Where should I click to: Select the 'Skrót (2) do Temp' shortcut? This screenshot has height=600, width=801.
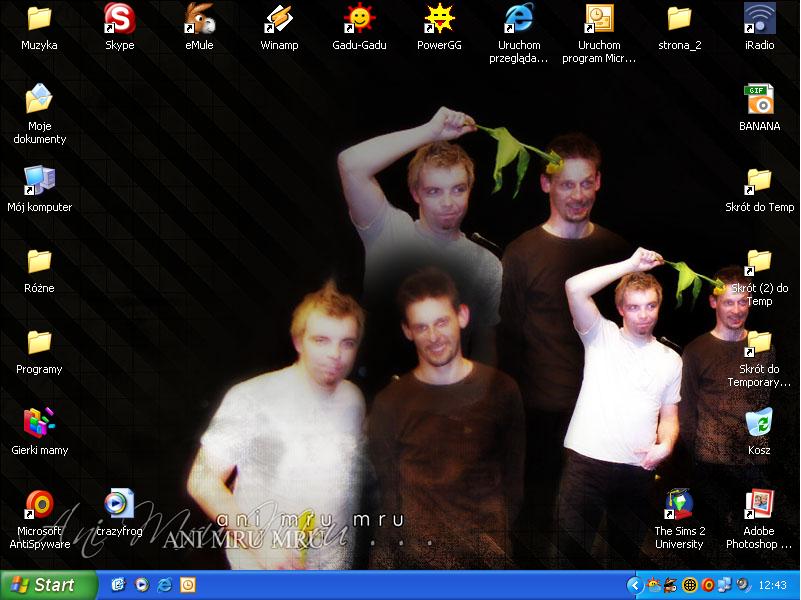tap(759, 276)
